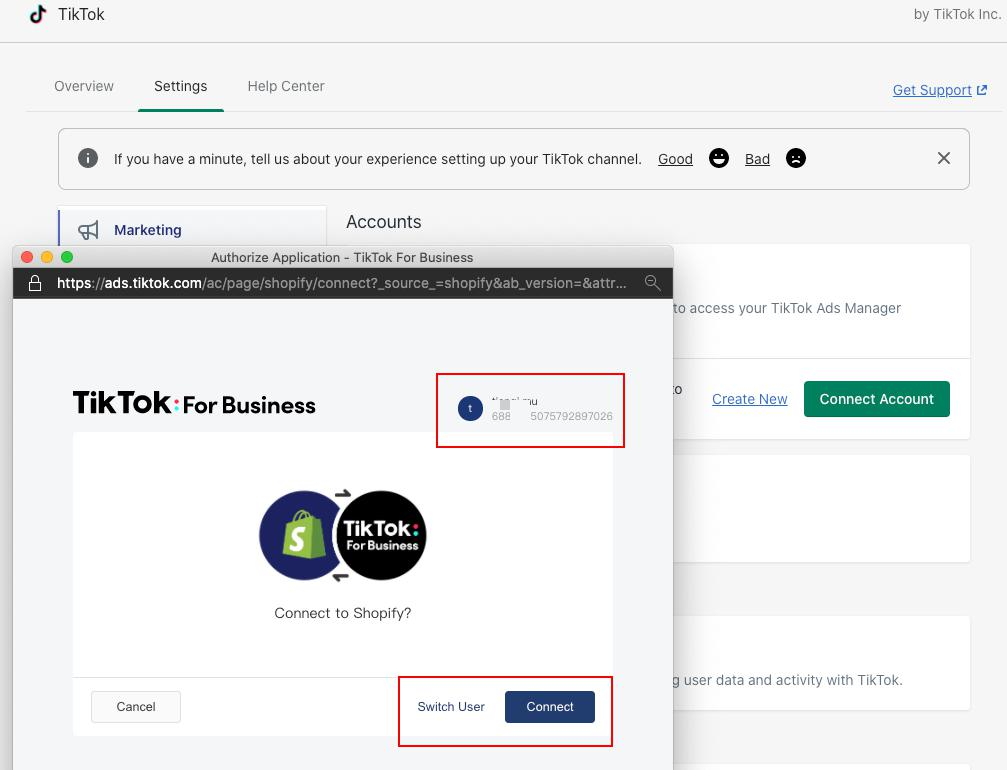
Task: Click 'Connect to Shopify?' text
Action: tap(342, 613)
